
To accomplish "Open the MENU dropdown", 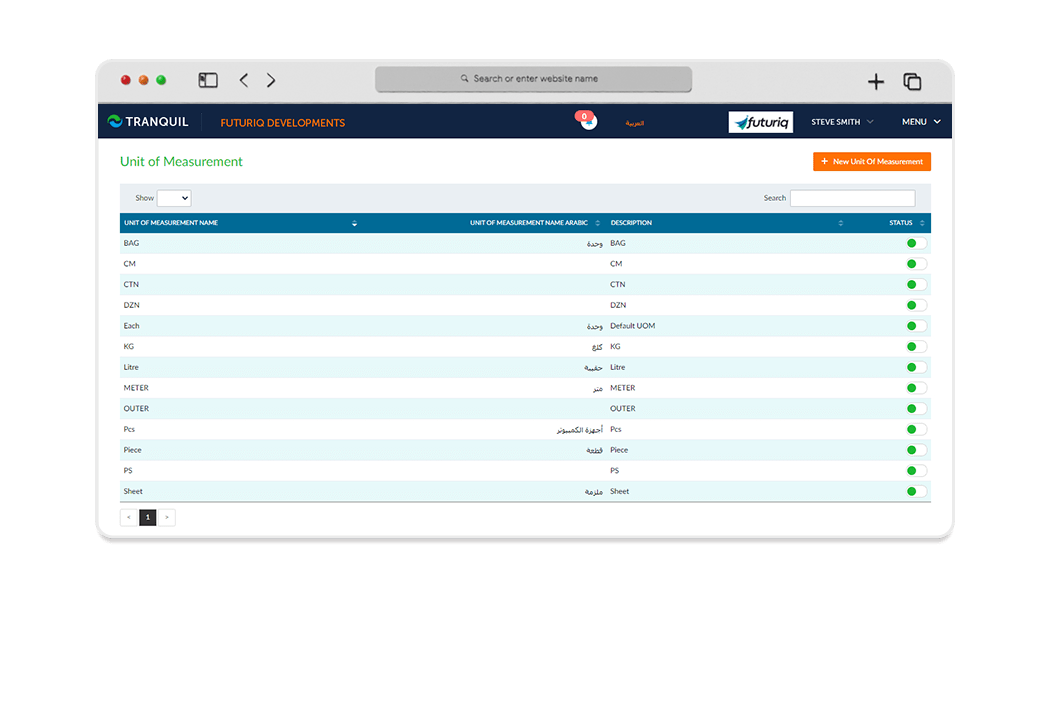I will [919, 121].
